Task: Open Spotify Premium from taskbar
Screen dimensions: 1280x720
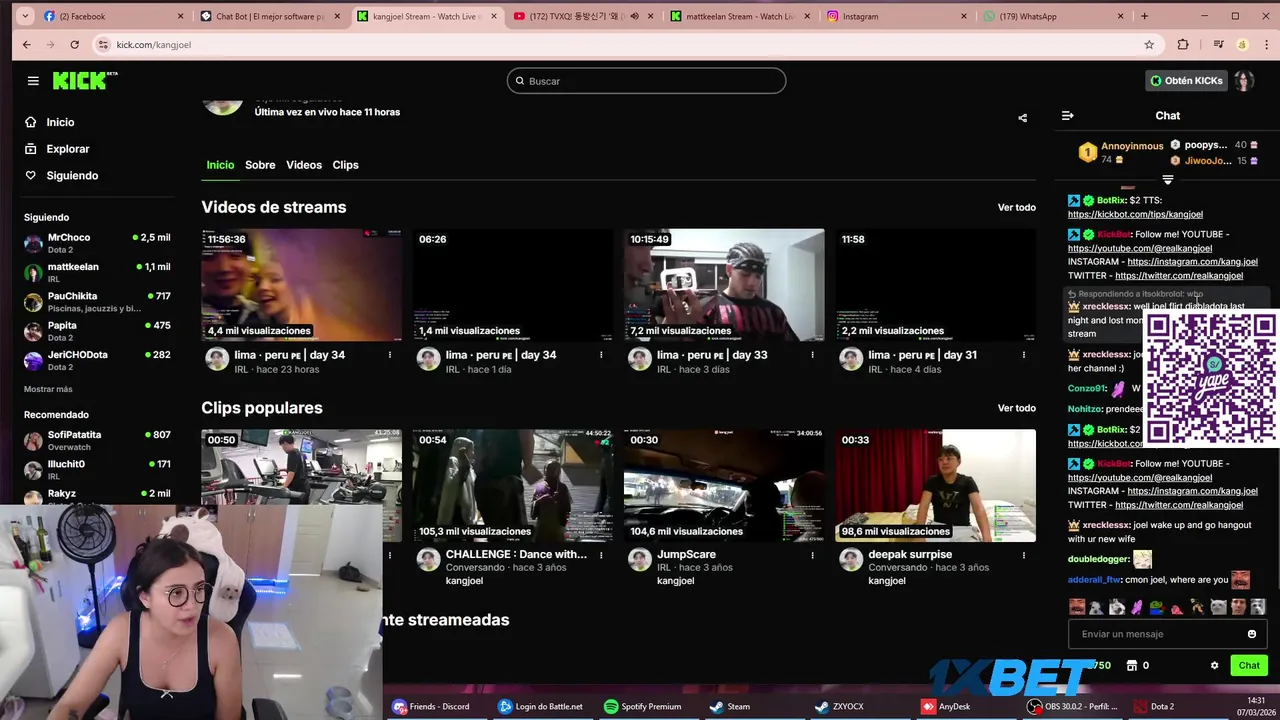Action: [642, 706]
